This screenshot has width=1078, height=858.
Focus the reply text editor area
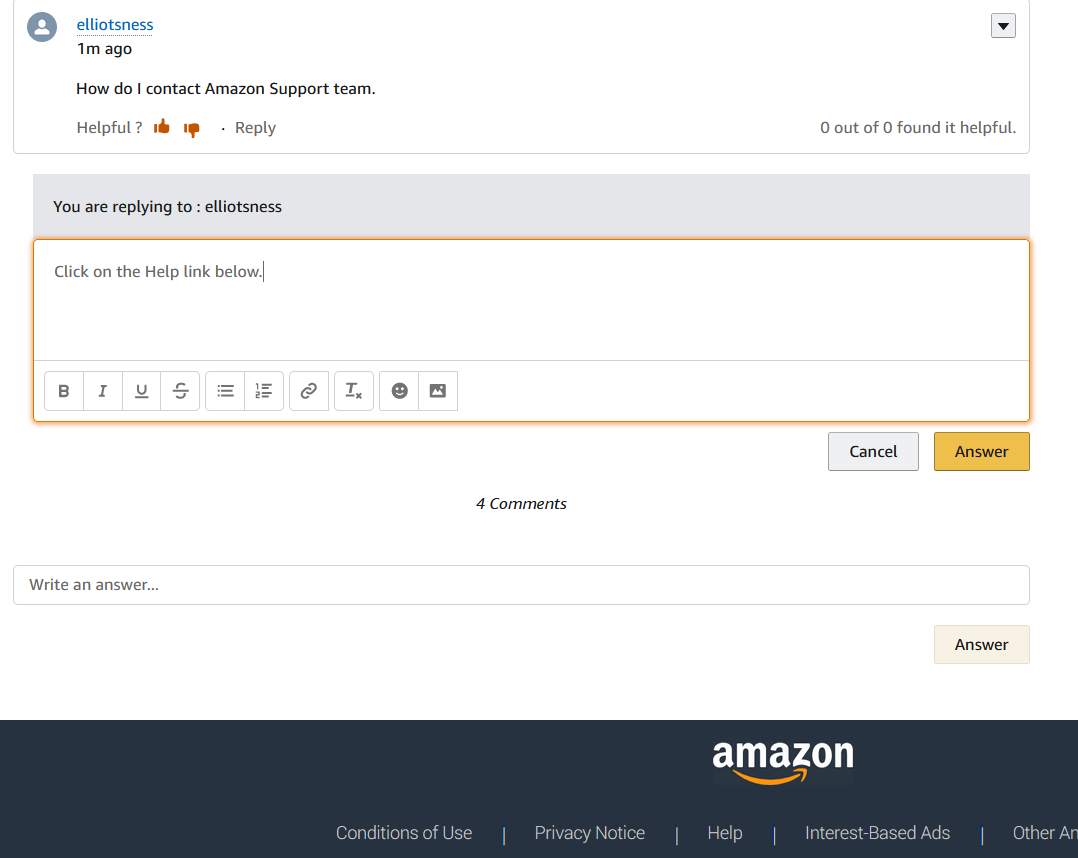click(x=531, y=300)
